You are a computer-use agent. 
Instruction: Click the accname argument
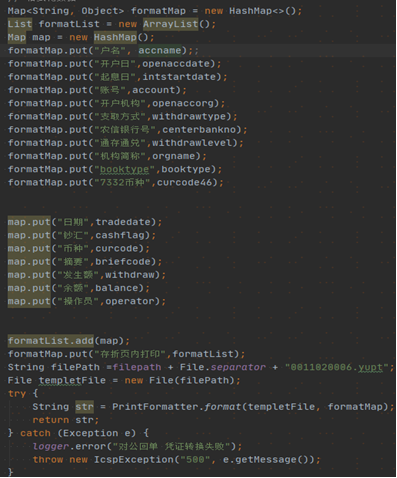160,51
